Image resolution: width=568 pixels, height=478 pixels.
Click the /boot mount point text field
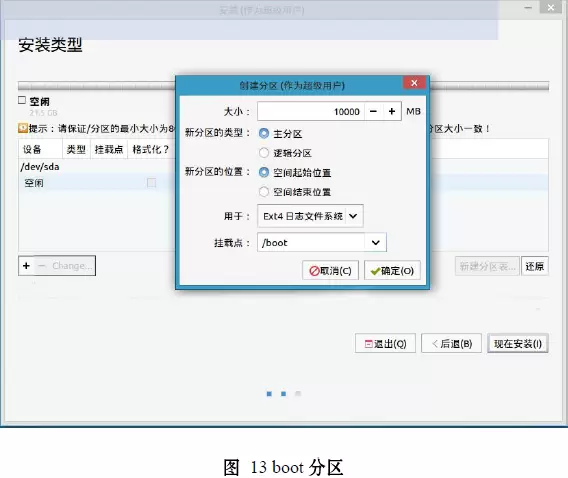tap(311, 243)
